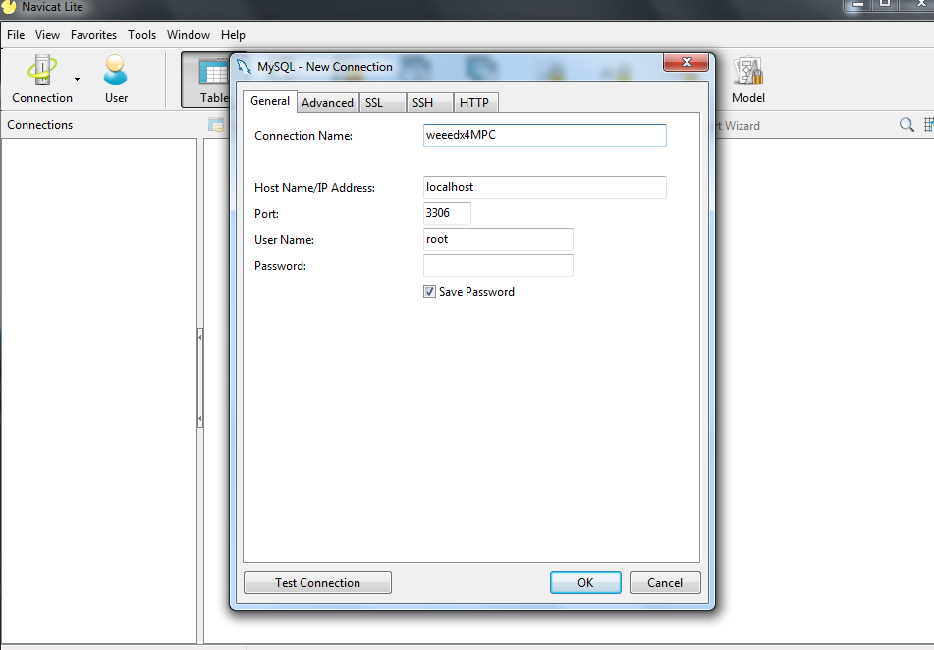Open the File menu
The image size is (934, 650).
point(16,35)
